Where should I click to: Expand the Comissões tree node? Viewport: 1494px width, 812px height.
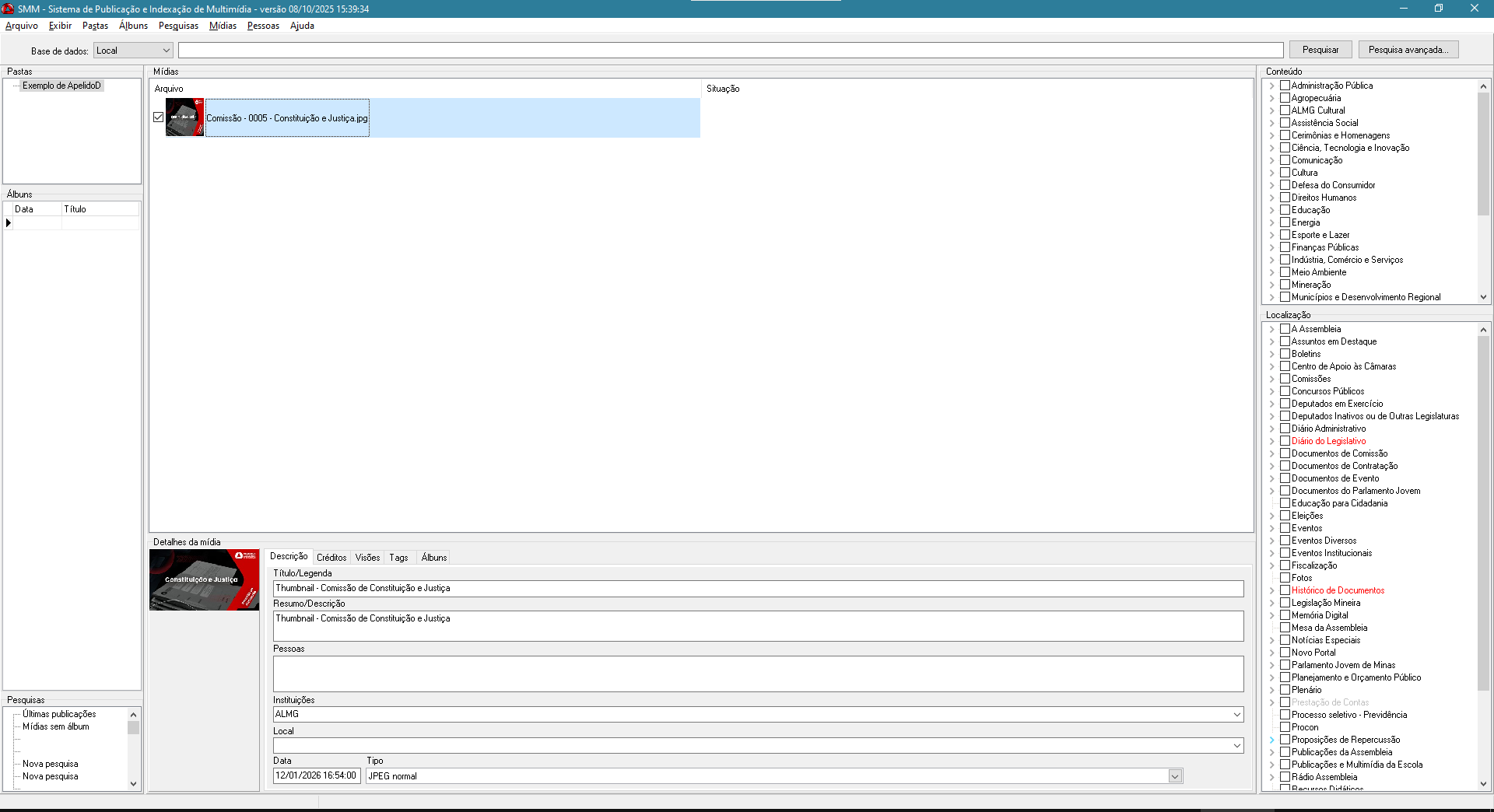pos(1272,380)
